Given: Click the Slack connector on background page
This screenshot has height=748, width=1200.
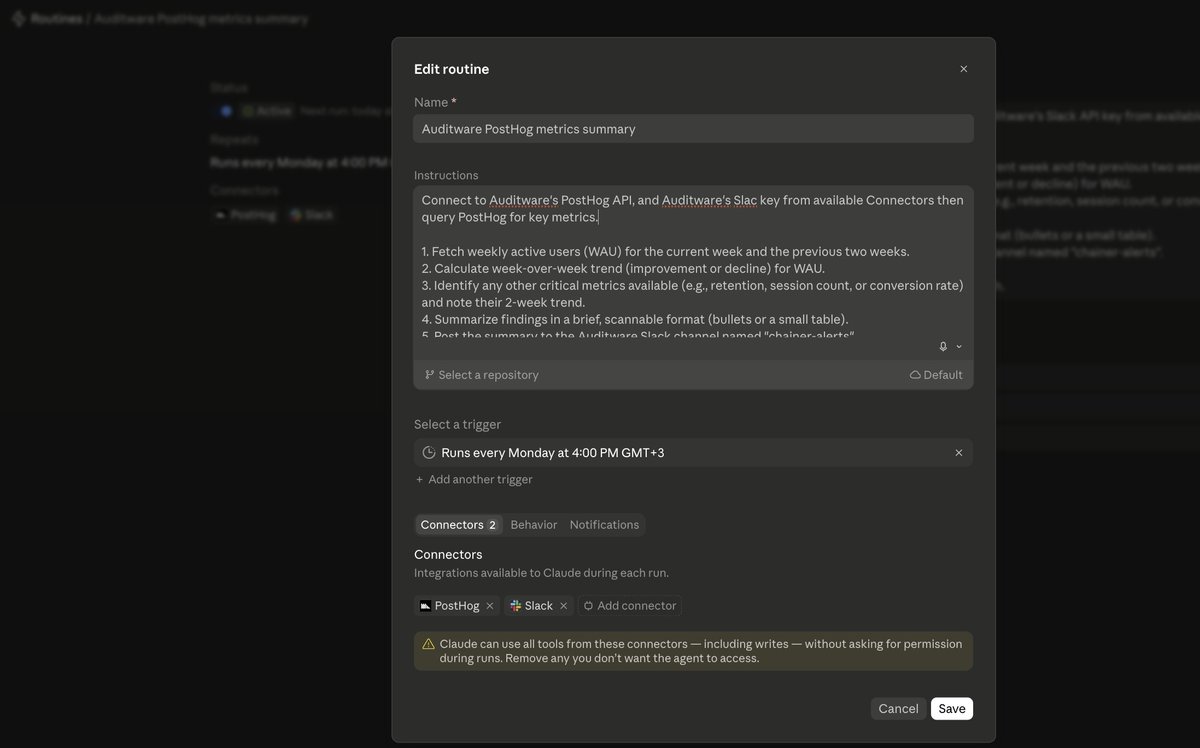Looking at the screenshot, I should (312, 215).
